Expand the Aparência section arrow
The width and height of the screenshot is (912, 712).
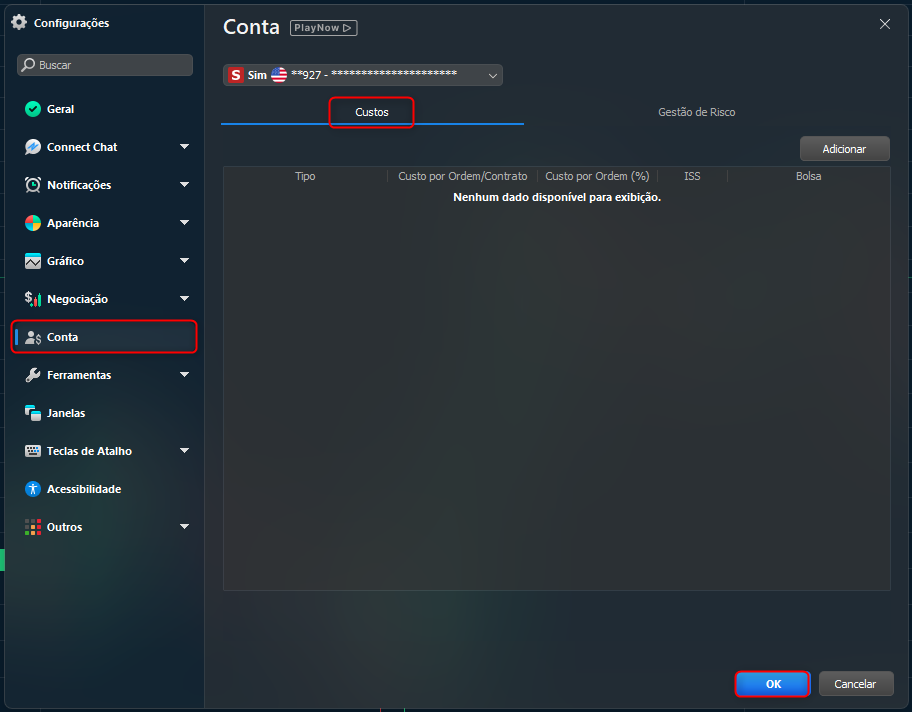tap(184, 222)
